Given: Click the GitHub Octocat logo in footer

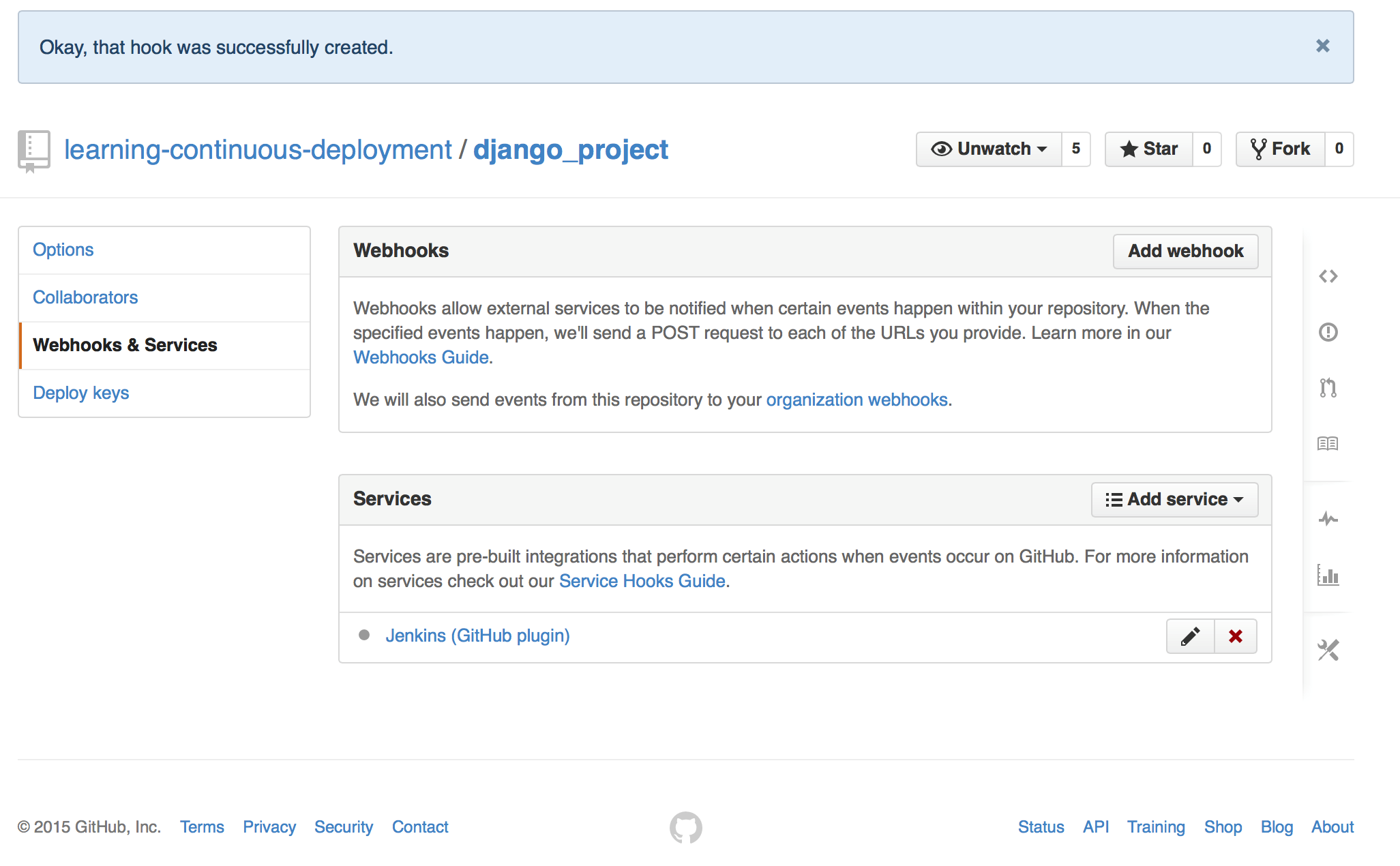Looking at the screenshot, I should [685, 827].
